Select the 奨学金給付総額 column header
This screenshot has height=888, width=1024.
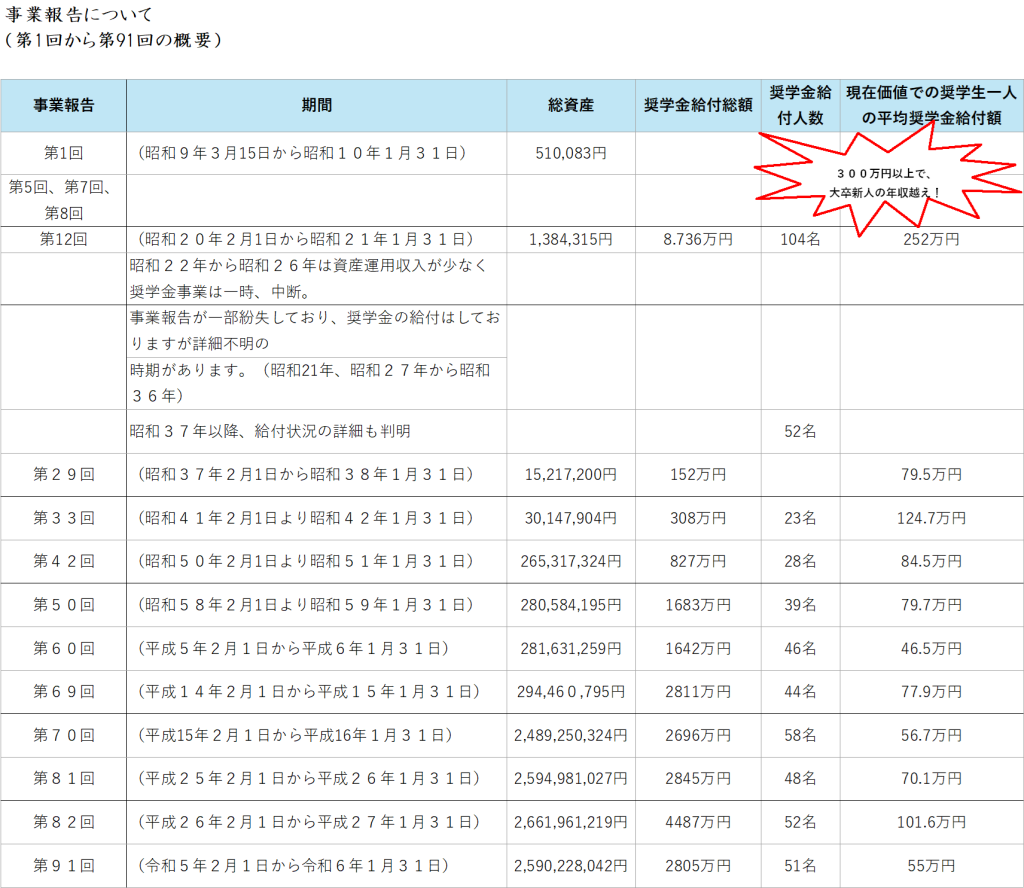click(x=698, y=105)
